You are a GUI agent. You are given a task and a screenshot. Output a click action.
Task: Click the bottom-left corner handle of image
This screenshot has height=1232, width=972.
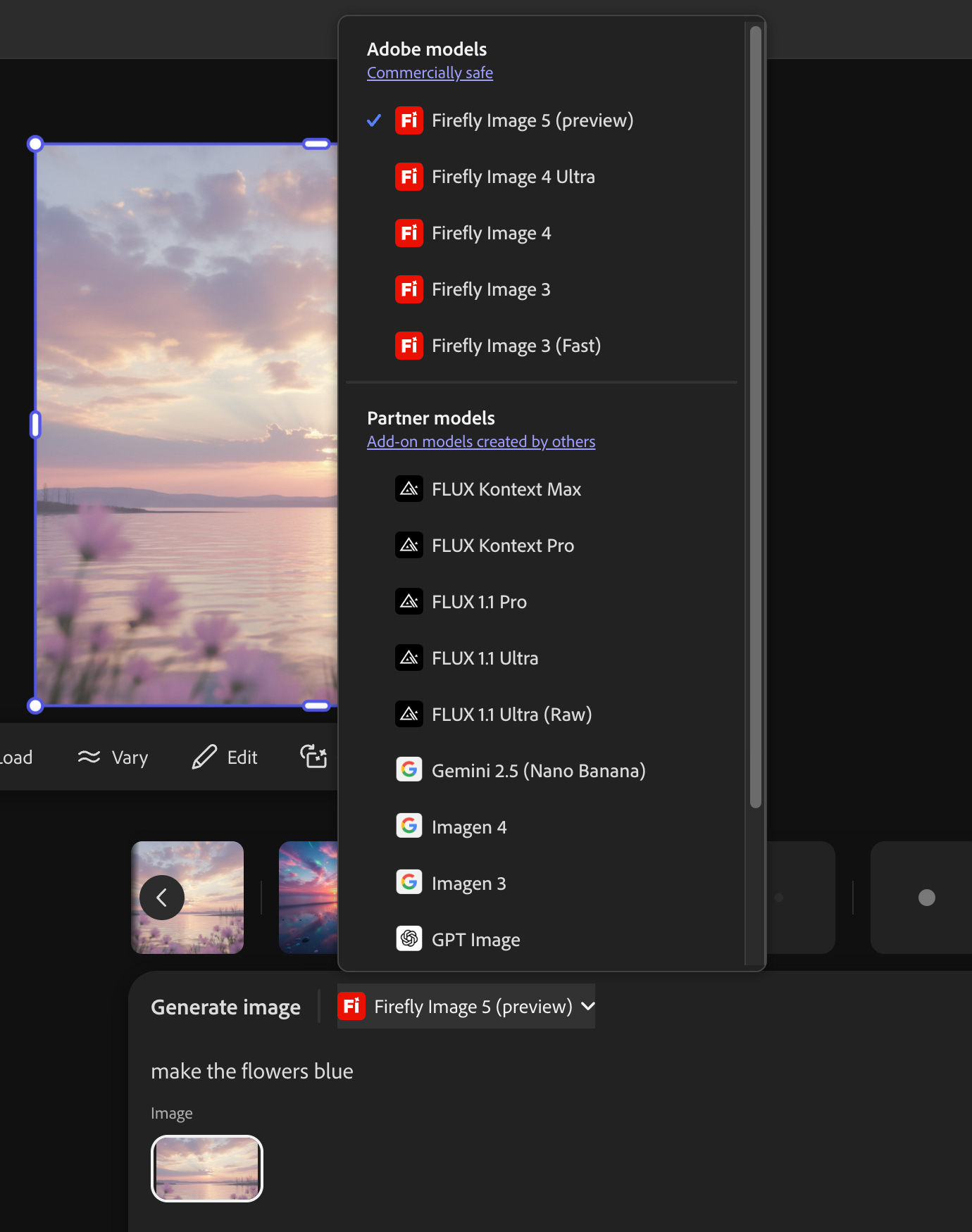click(x=35, y=705)
